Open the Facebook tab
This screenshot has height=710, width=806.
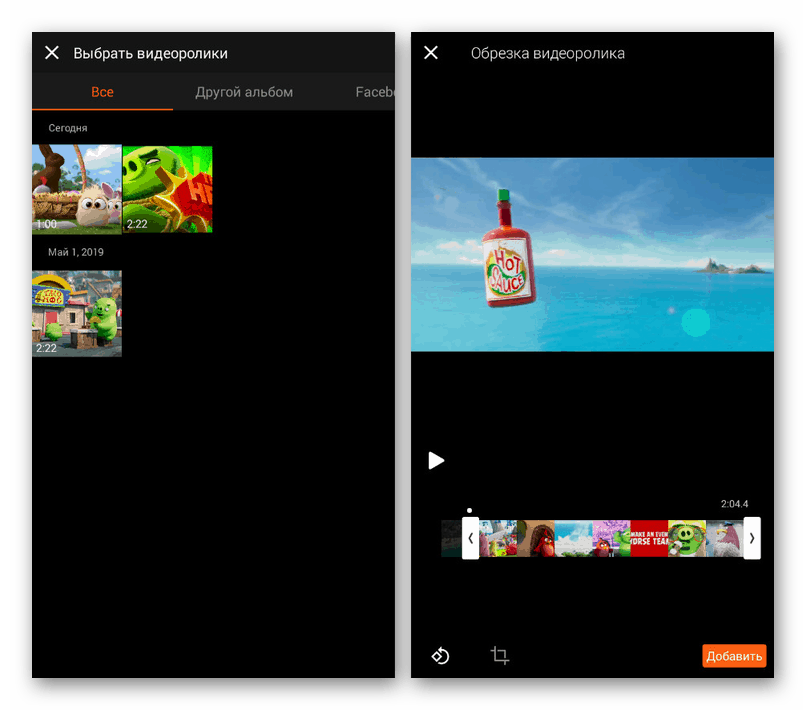(x=375, y=92)
